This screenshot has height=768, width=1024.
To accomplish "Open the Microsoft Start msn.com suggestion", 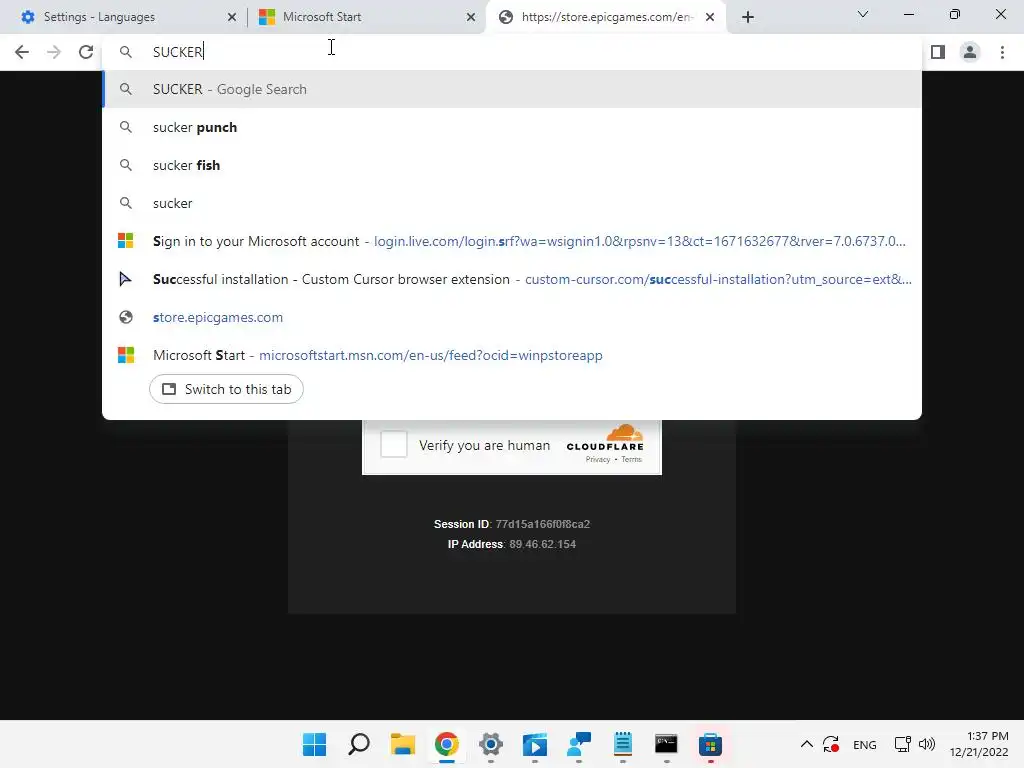I will tap(512, 355).
